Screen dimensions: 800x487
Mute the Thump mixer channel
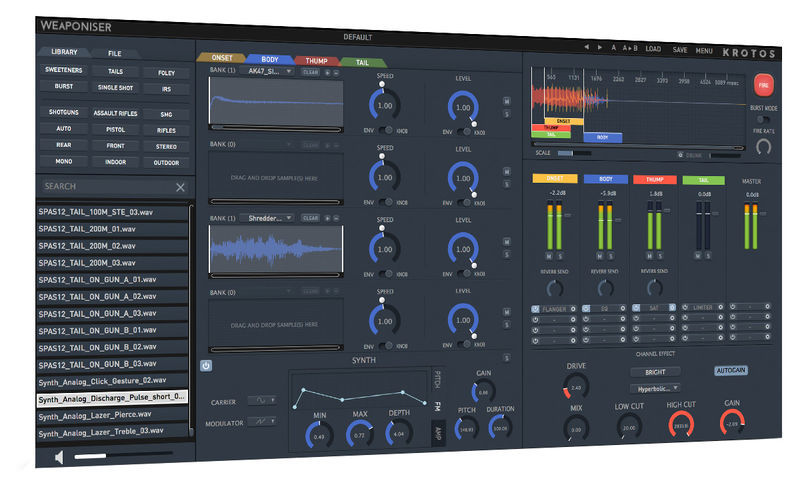coord(649,255)
